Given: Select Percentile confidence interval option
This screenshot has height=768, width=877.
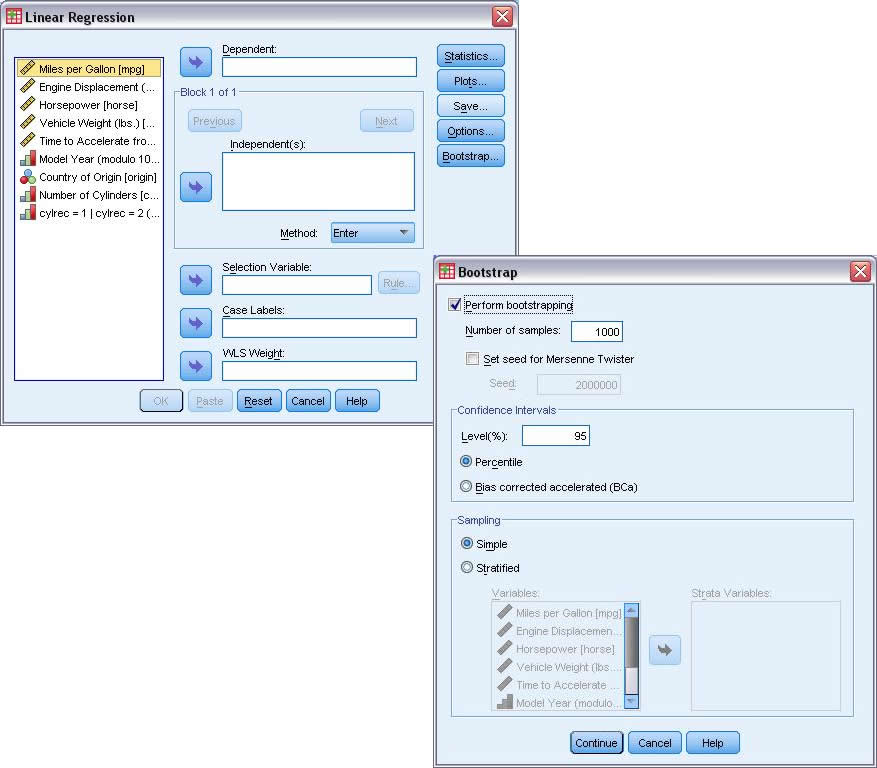Looking at the screenshot, I should [465, 461].
